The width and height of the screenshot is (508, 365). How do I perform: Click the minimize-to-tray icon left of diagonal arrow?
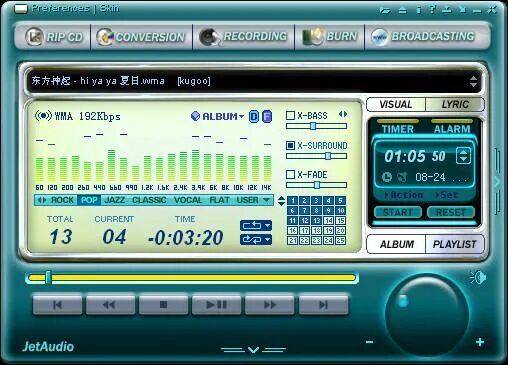(x=447, y=10)
